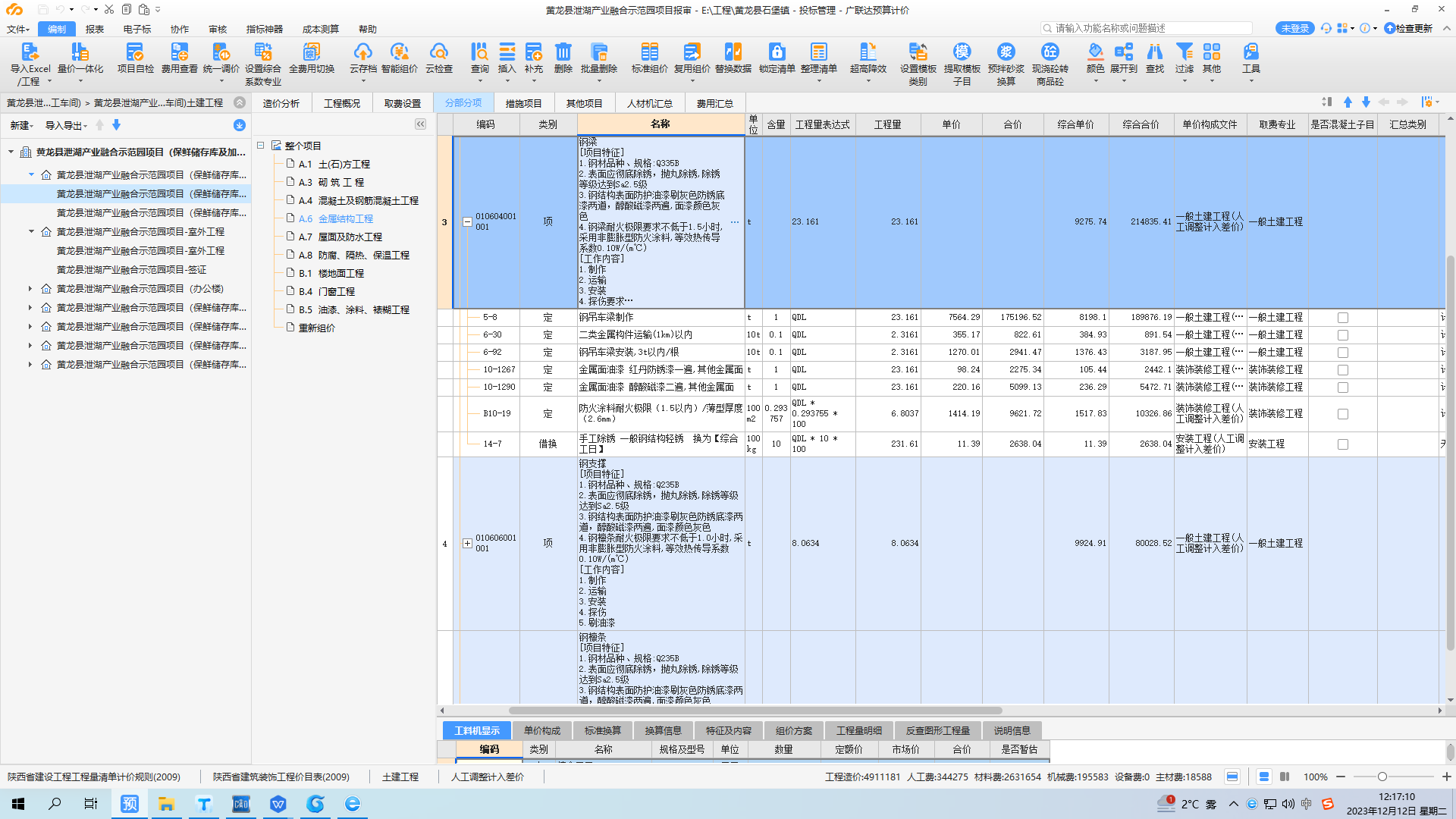The image size is (1456, 819).
Task: Switch to the 人材机汇总 tab
Action: (649, 103)
